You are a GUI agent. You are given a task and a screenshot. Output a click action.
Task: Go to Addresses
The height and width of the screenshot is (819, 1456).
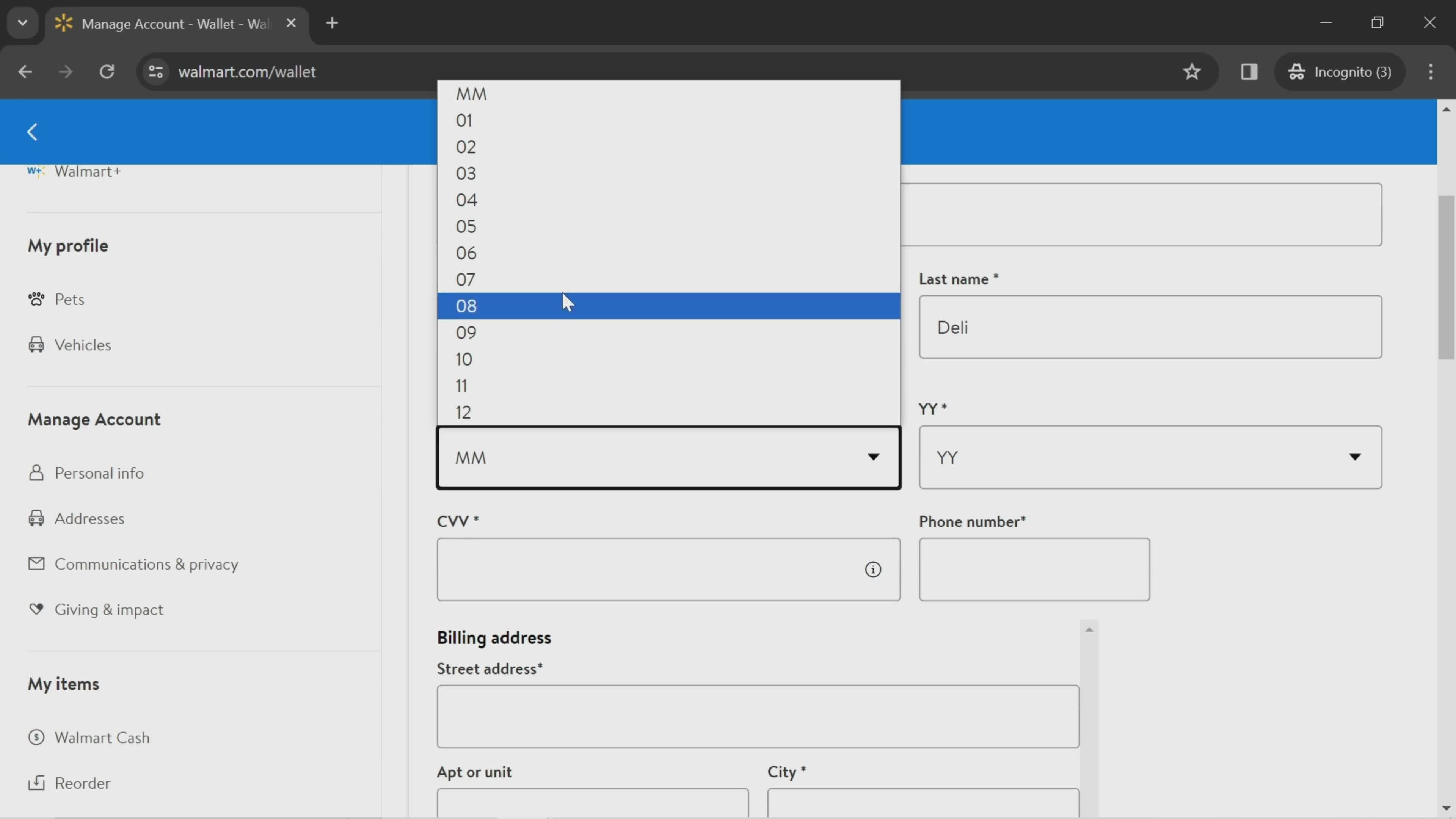coord(89,518)
